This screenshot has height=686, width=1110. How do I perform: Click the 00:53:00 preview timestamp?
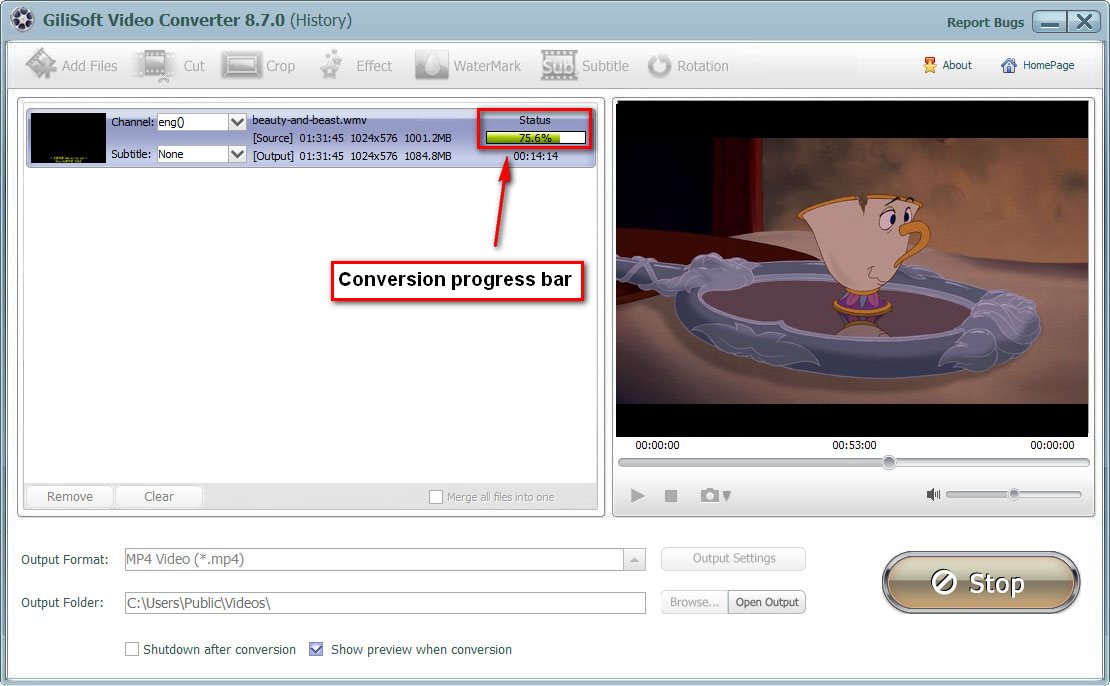854,445
